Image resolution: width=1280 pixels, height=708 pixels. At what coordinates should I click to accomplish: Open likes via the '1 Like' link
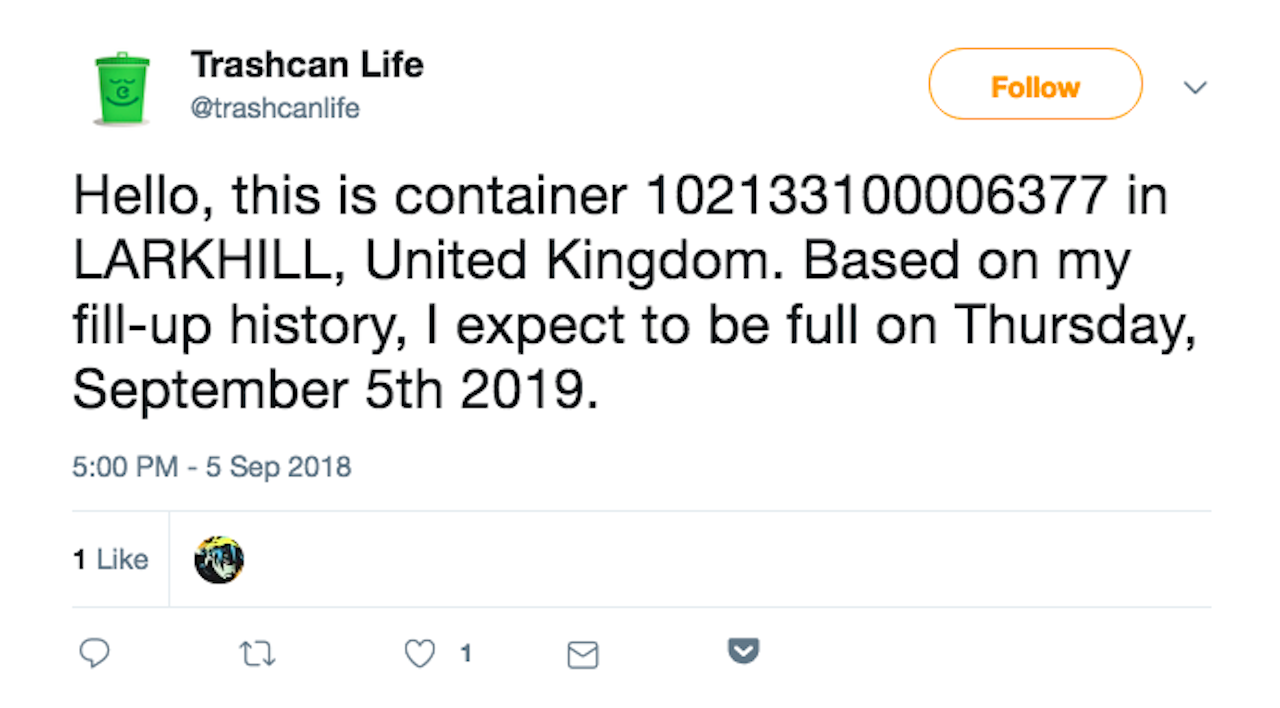[111, 559]
